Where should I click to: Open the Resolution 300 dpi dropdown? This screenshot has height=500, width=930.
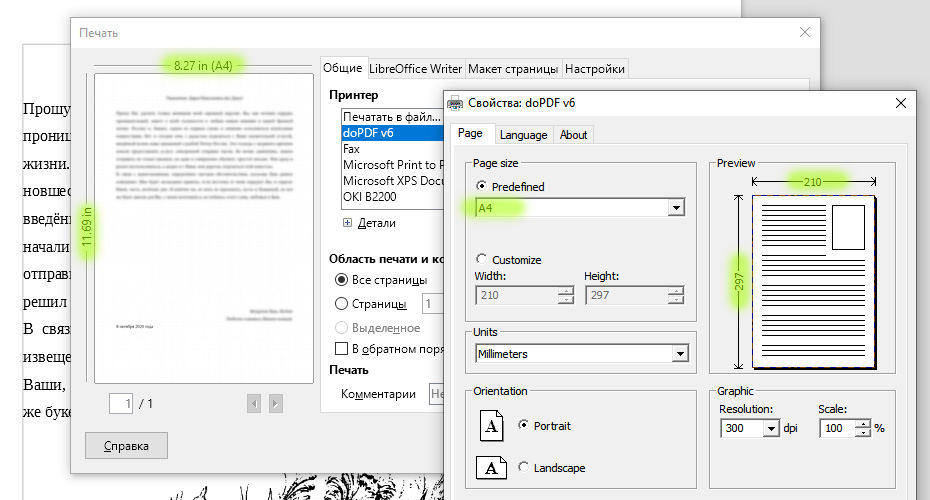click(771, 428)
